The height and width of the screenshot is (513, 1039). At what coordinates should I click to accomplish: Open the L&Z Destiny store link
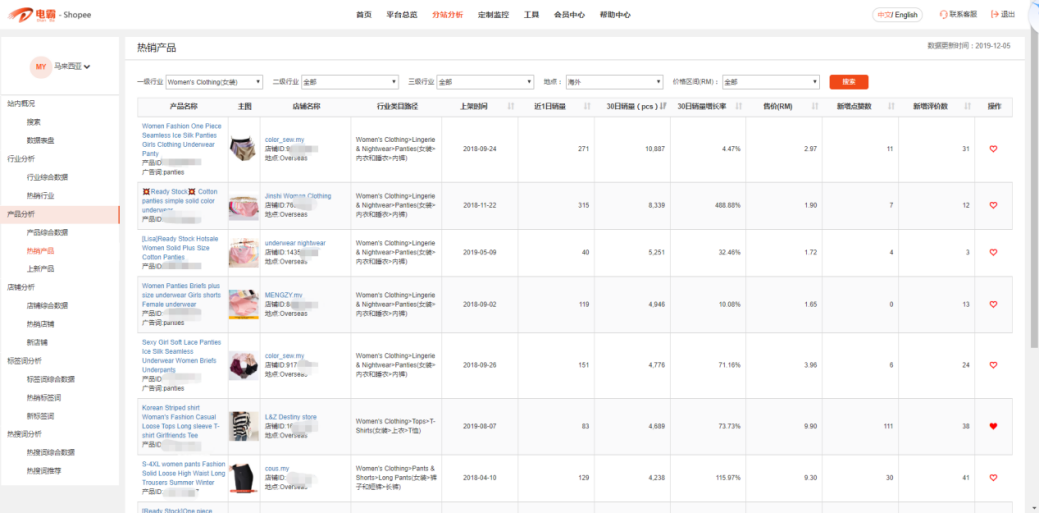pos(290,416)
